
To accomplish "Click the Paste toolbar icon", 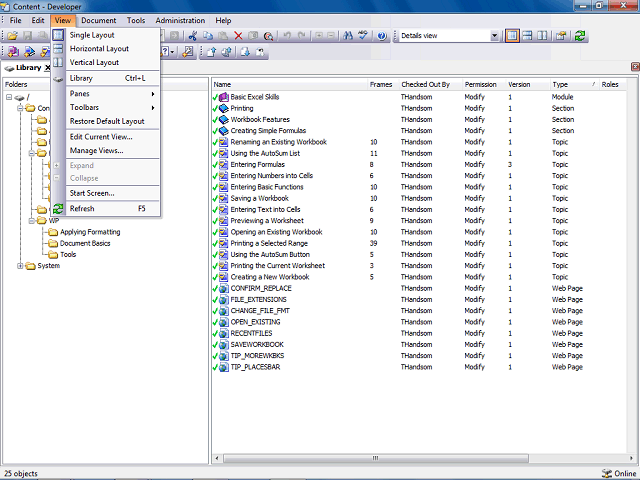I will click(x=223, y=36).
